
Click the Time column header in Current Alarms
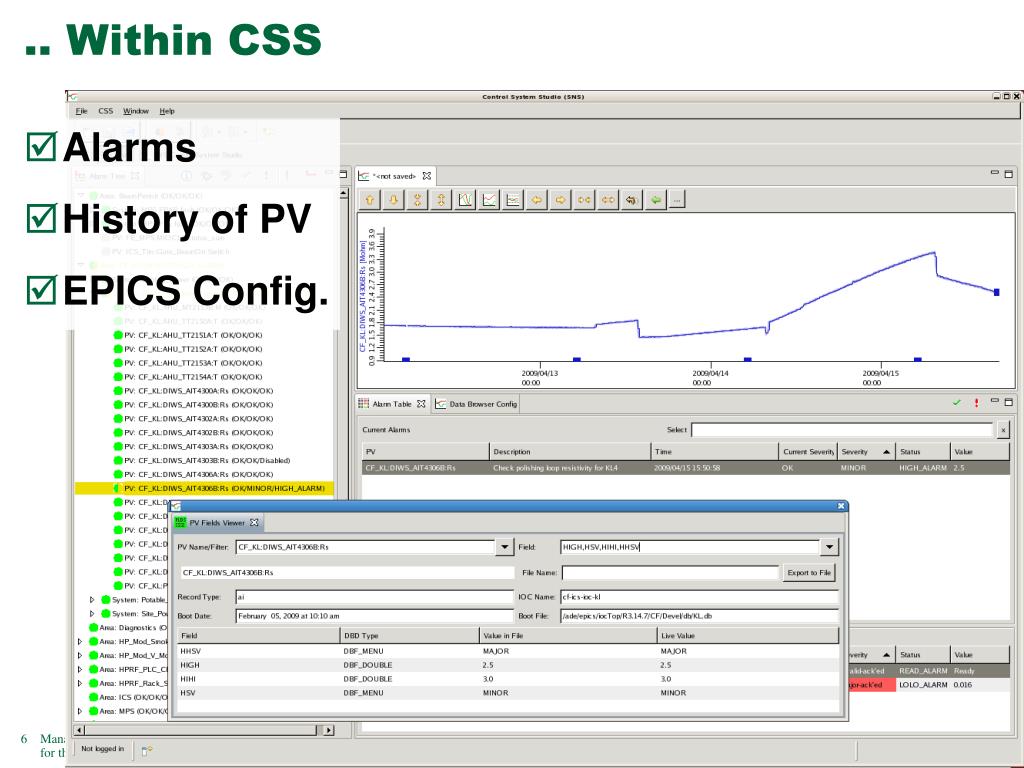(716, 451)
